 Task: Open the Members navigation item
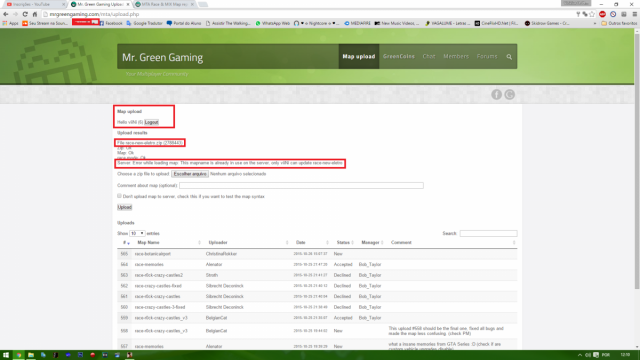[456, 56]
